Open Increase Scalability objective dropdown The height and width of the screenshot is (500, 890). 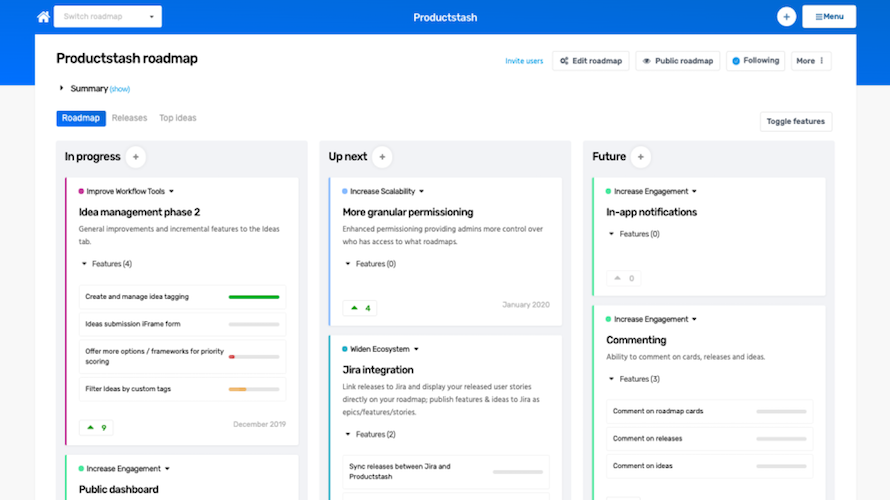tap(421, 192)
